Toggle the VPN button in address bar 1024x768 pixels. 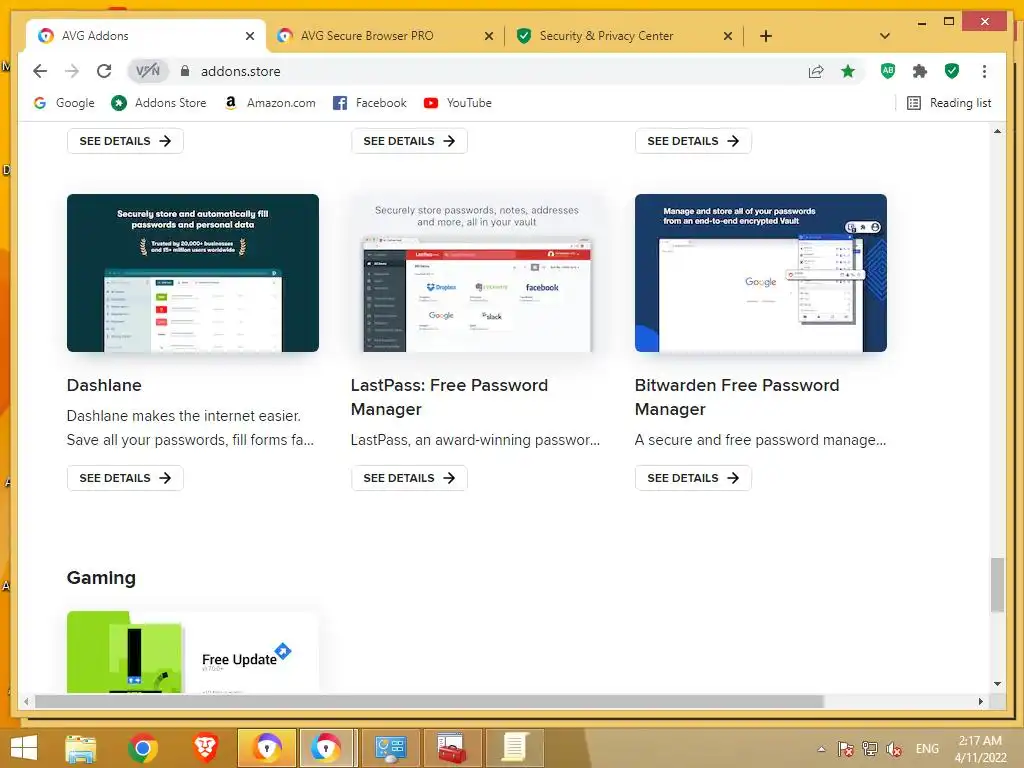148,71
